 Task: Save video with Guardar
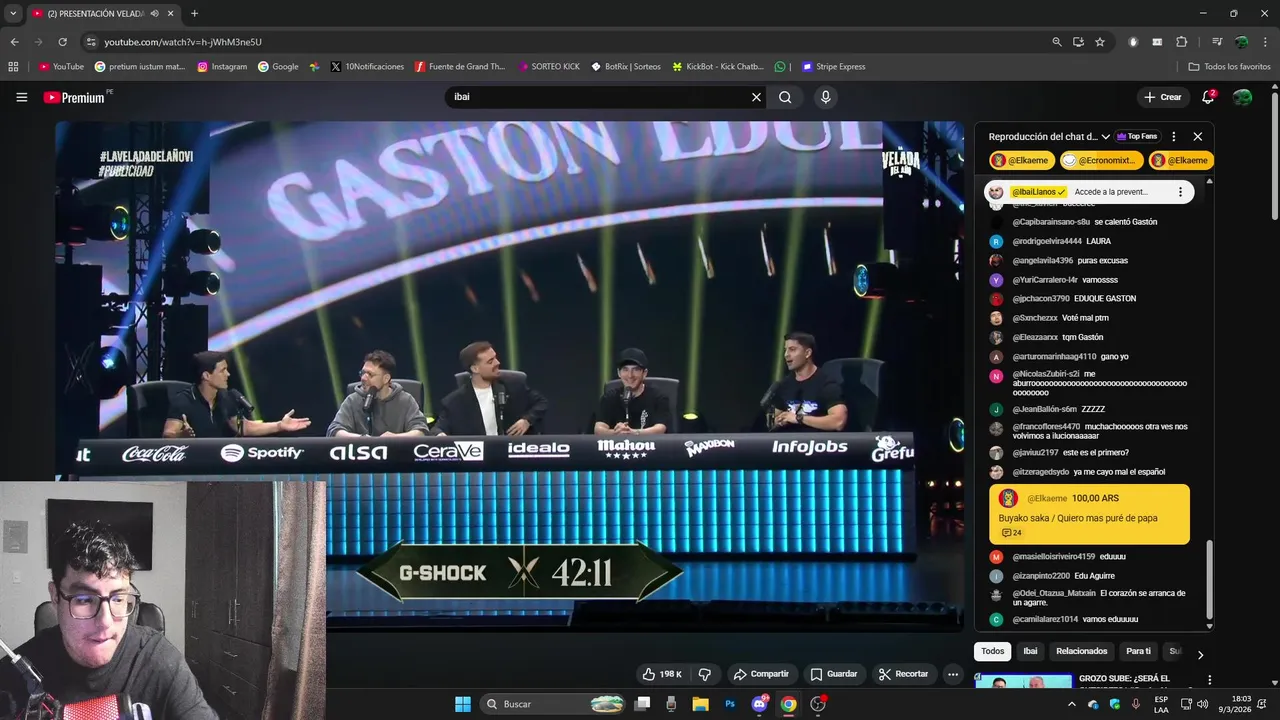click(x=834, y=674)
